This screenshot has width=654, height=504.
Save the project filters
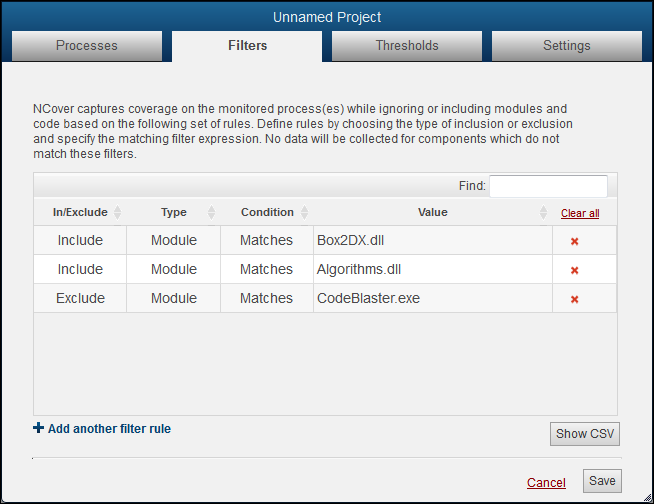click(602, 481)
